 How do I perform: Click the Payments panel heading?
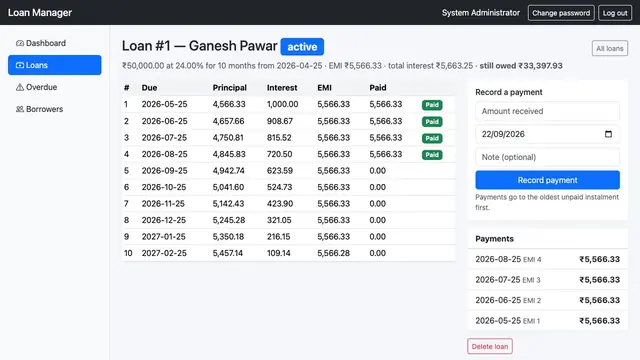pos(494,239)
